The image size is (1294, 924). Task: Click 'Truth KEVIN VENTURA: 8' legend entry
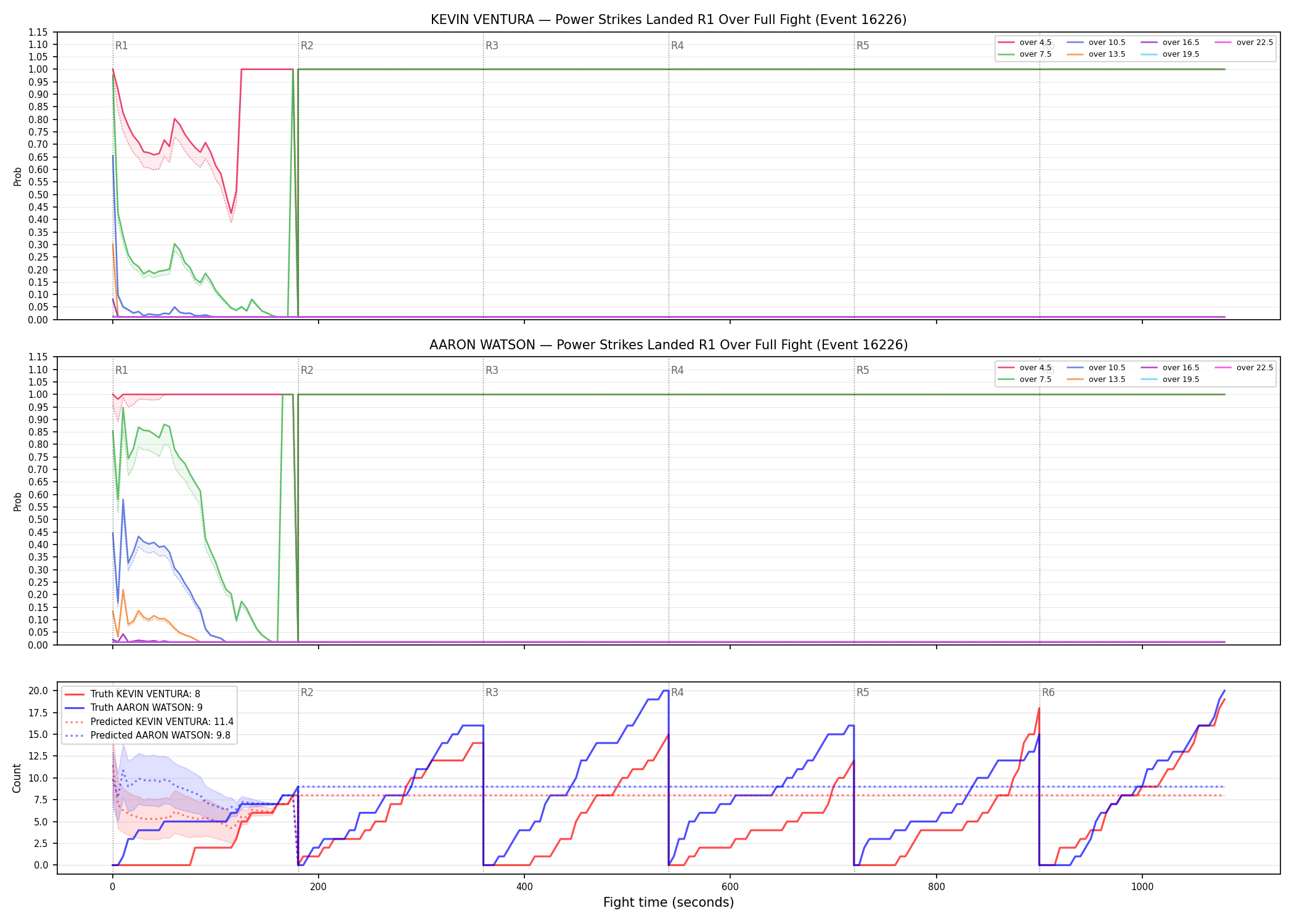coord(132,694)
